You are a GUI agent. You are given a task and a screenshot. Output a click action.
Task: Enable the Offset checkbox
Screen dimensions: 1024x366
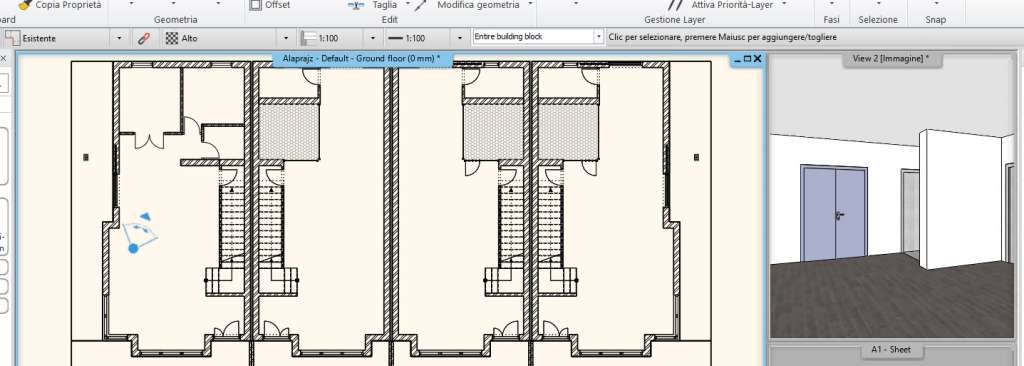(255, 5)
